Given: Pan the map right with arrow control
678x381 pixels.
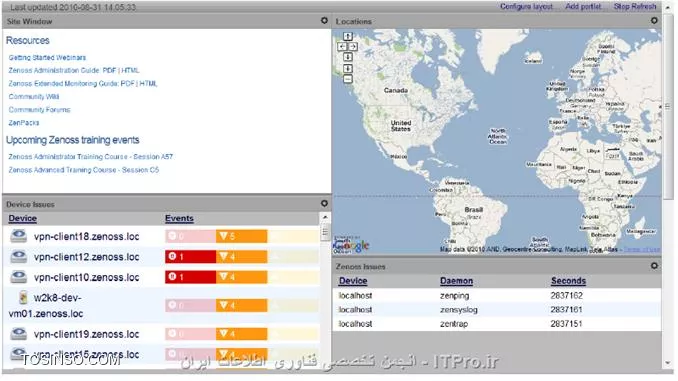Looking at the screenshot, I should (353, 46).
